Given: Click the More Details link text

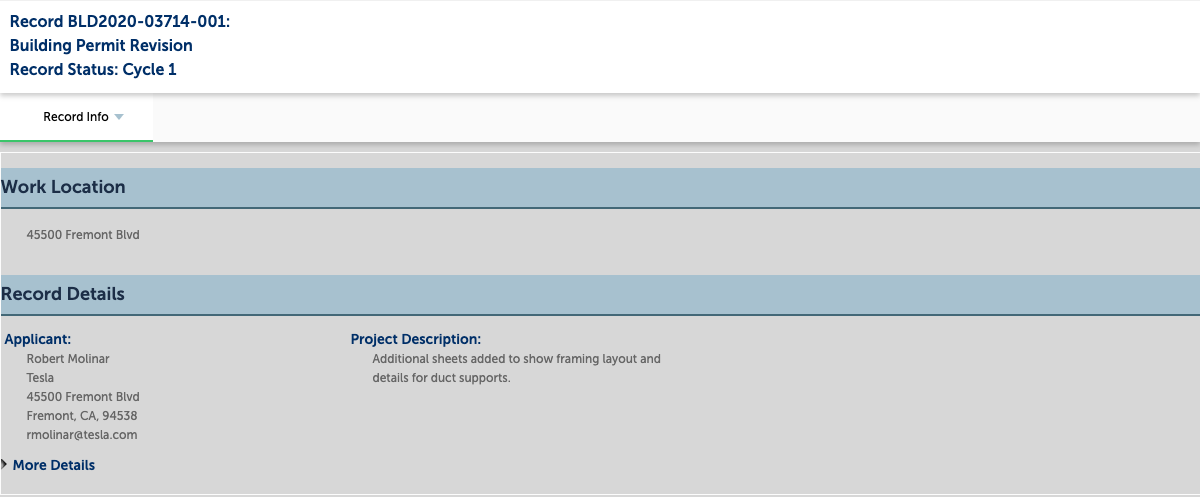Looking at the screenshot, I should tap(54, 465).
